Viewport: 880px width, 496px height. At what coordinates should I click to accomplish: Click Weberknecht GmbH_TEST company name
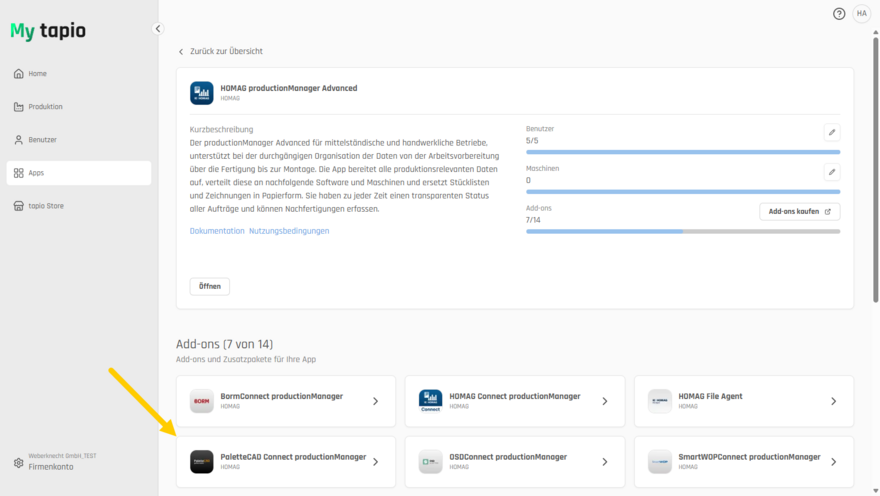click(62, 456)
